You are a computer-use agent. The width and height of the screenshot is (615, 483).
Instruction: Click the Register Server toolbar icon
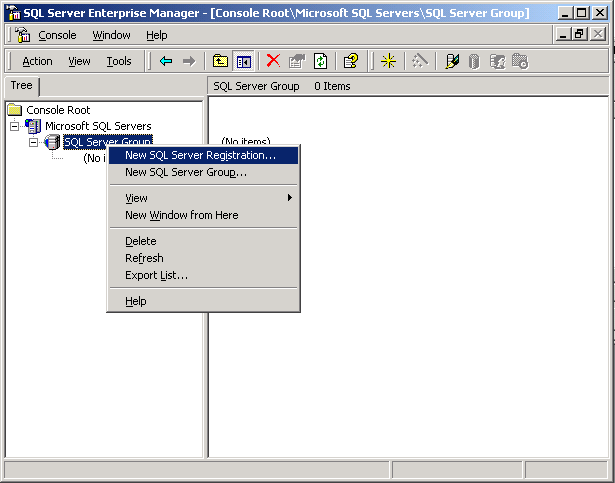pos(452,61)
